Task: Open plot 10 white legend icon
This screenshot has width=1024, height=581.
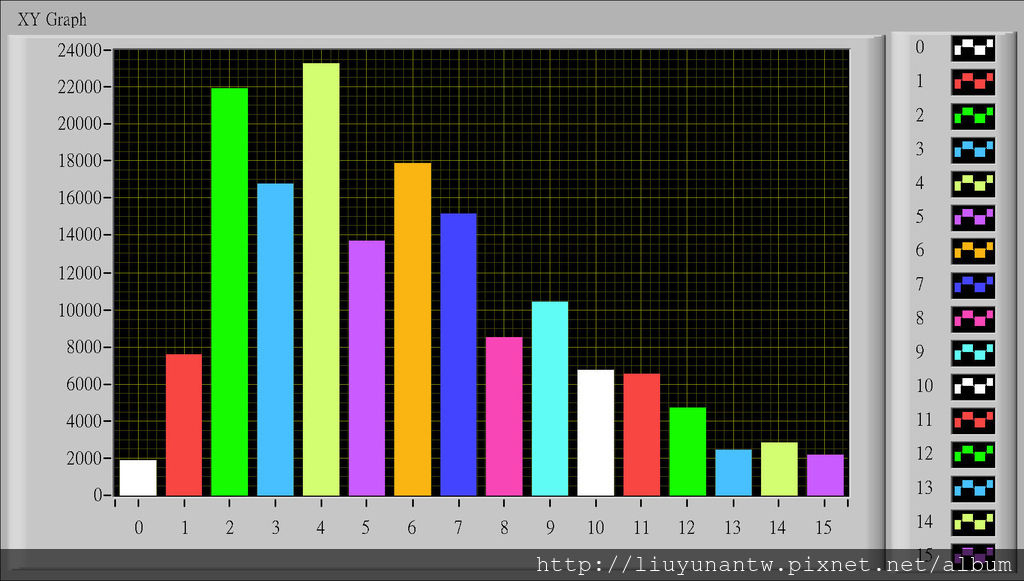Action: pyautogui.click(x=973, y=387)
